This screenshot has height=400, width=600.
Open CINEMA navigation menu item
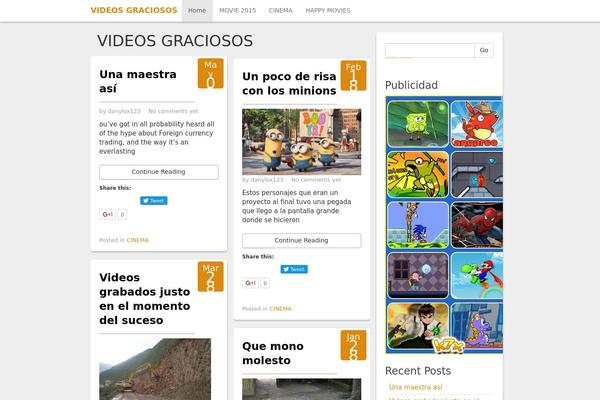click(280, 10)
